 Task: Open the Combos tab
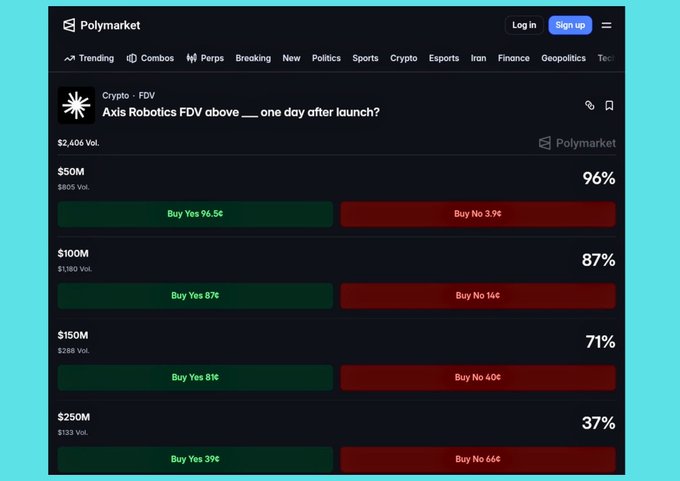[150, 58]
